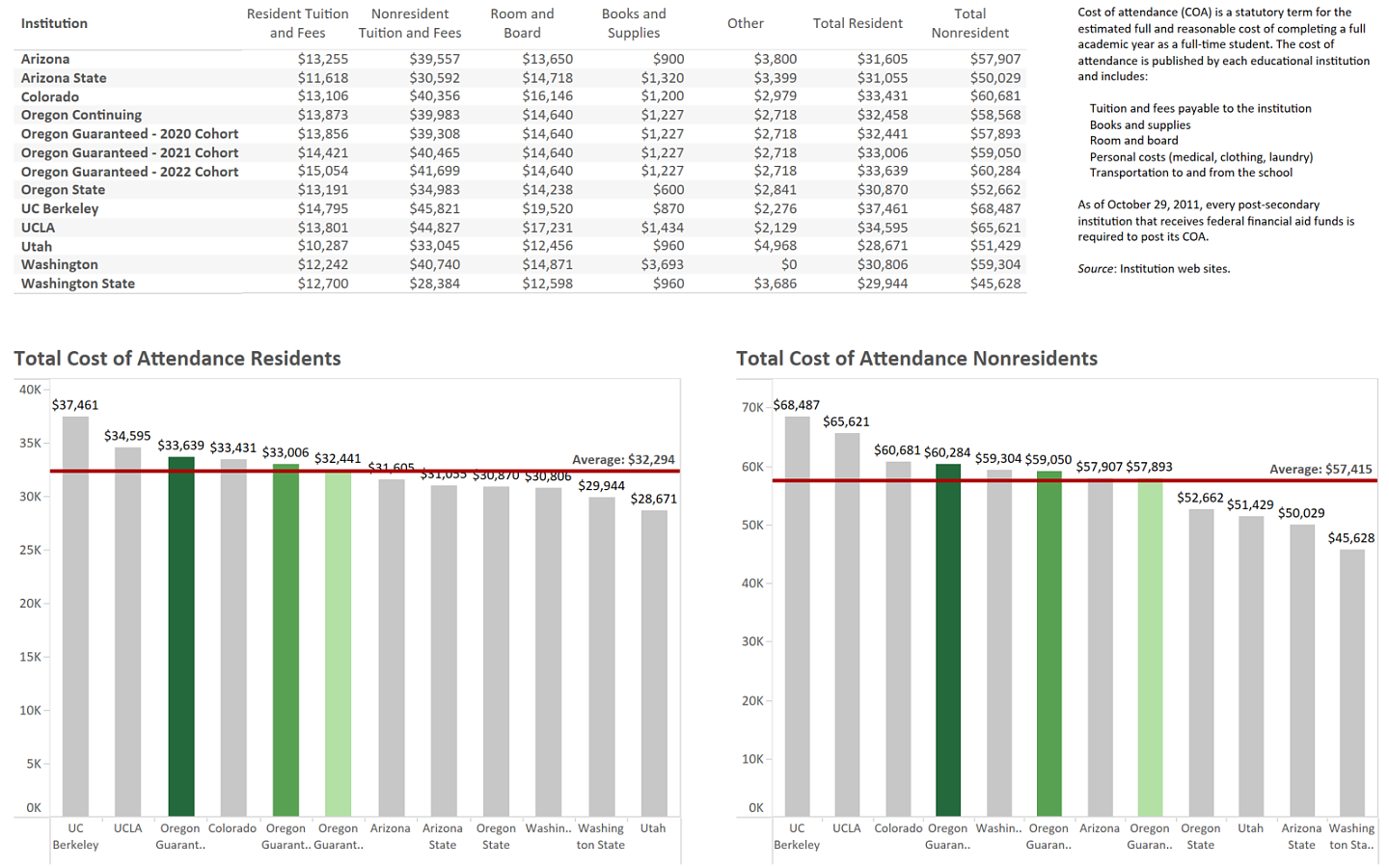The height and width of the screenshot is (868, 1389).
Task: Click UCLA bar in Nonresidents chart
Action: pyautogui.click(x=847, y=625)
